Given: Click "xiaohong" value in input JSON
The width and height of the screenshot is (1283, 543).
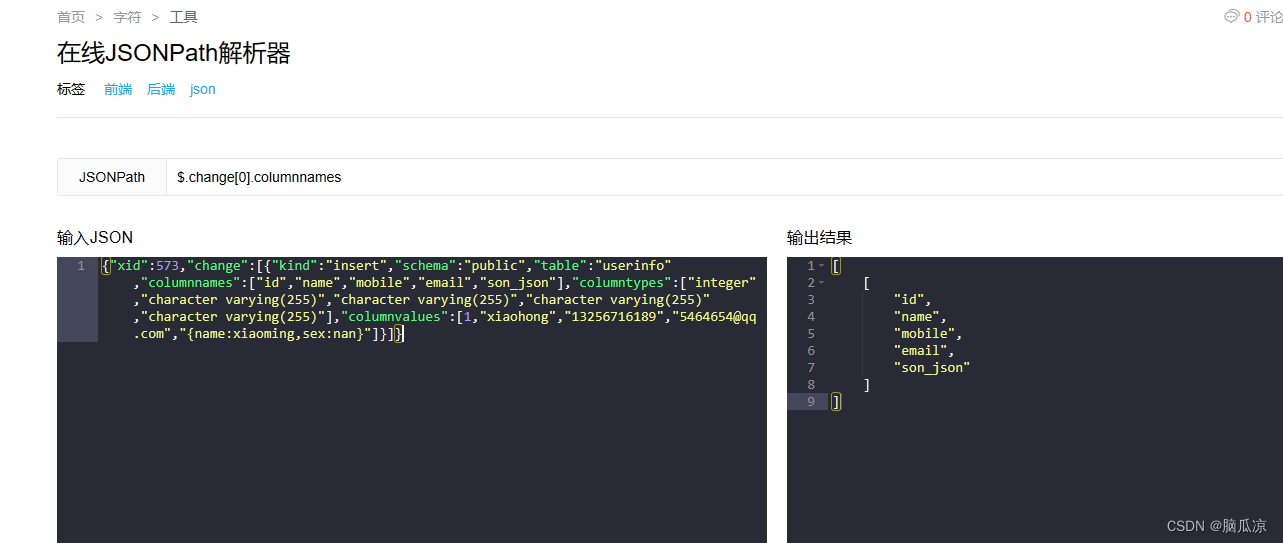Looking at the screenshot, I should 520,317.
